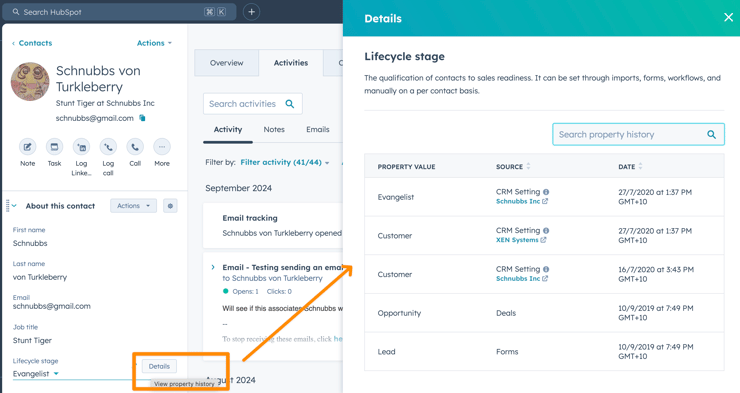Click the search magnifier in Search activities
740x393 pixels.
pos(290,104)
